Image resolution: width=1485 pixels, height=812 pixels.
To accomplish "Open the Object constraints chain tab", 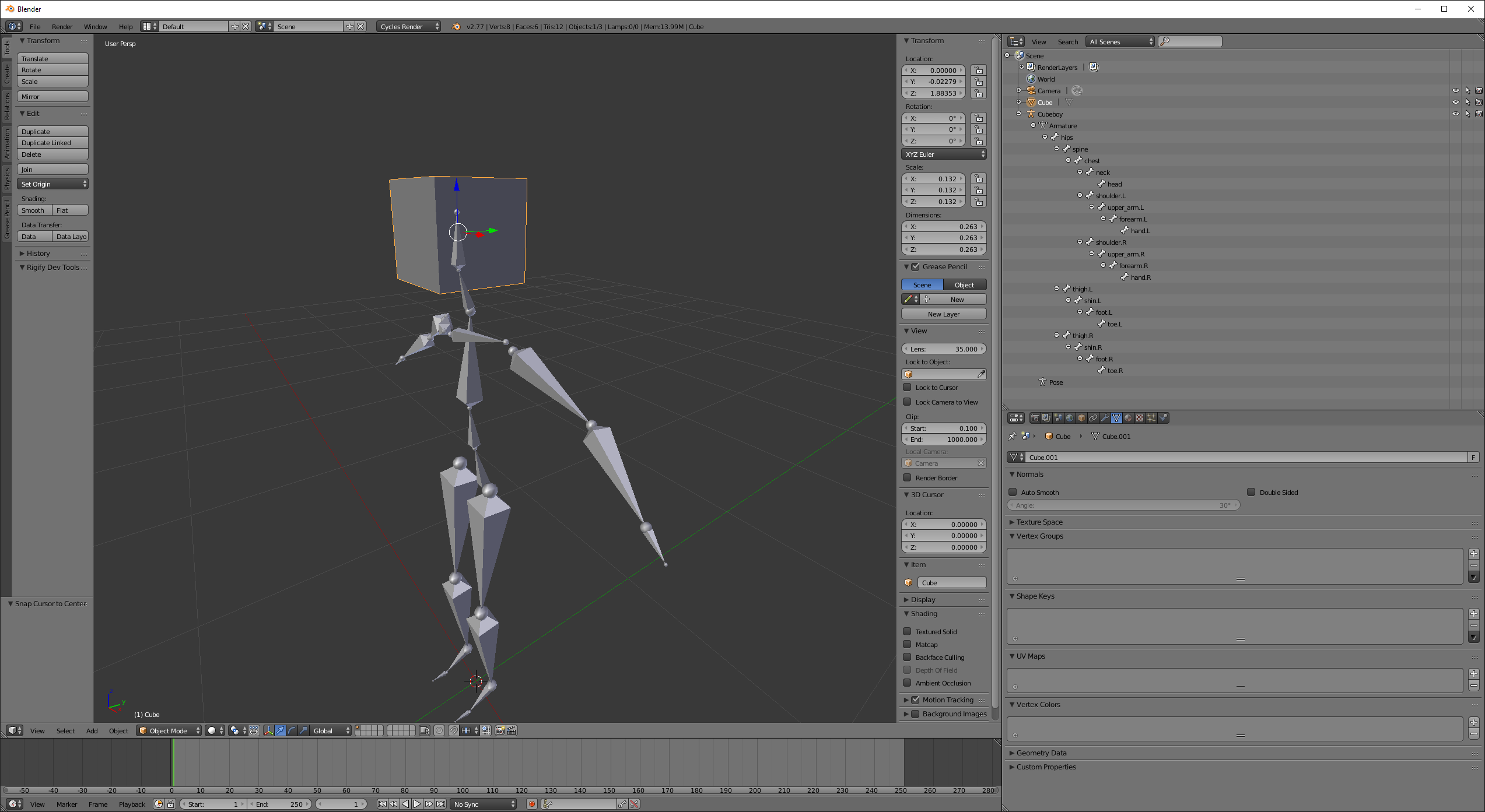I will [x=1093, y=418].
